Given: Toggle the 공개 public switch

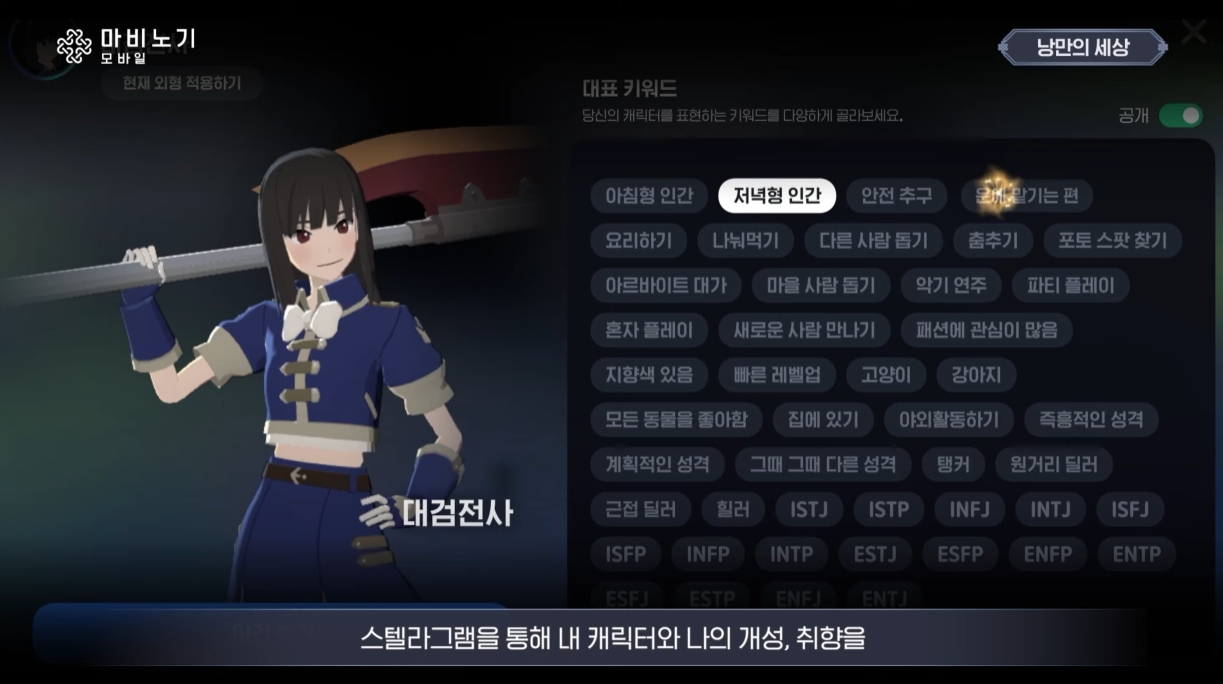Looking at the screenshot, I should 1181,116.
